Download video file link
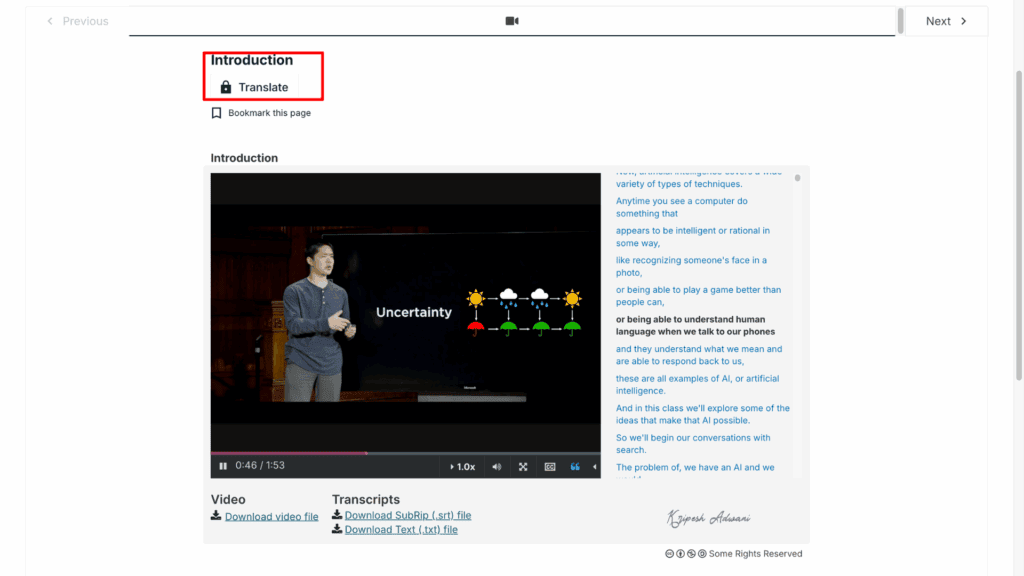 pos(271,517)
